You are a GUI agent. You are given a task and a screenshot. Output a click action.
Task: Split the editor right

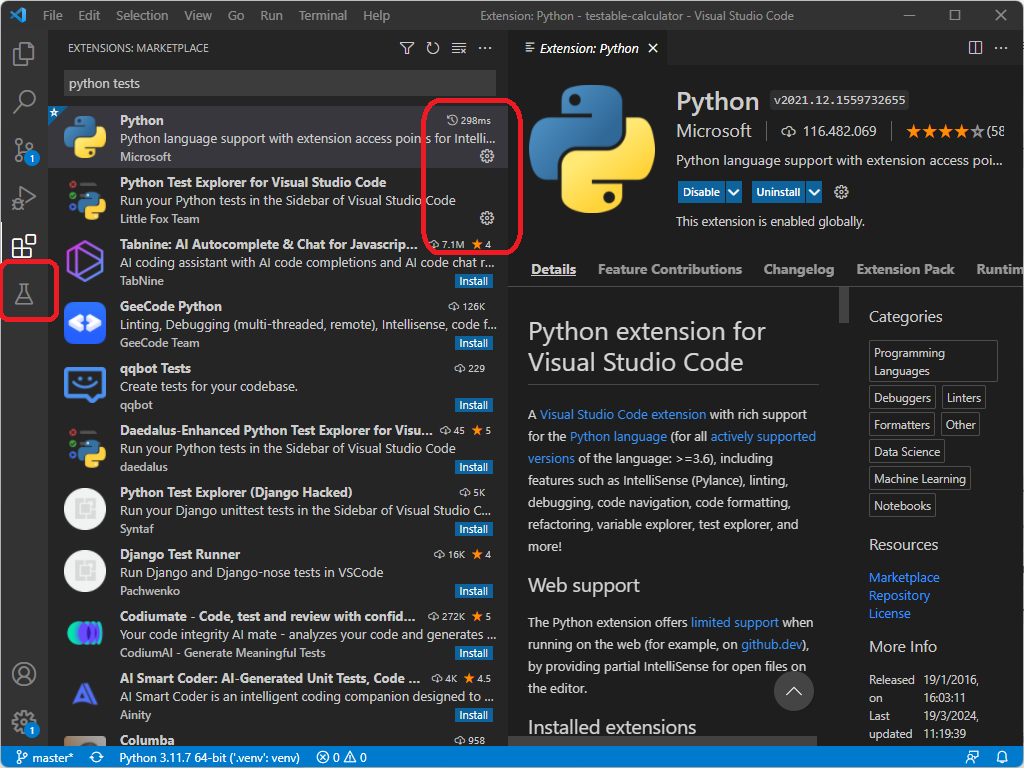[x=975, y=48]
